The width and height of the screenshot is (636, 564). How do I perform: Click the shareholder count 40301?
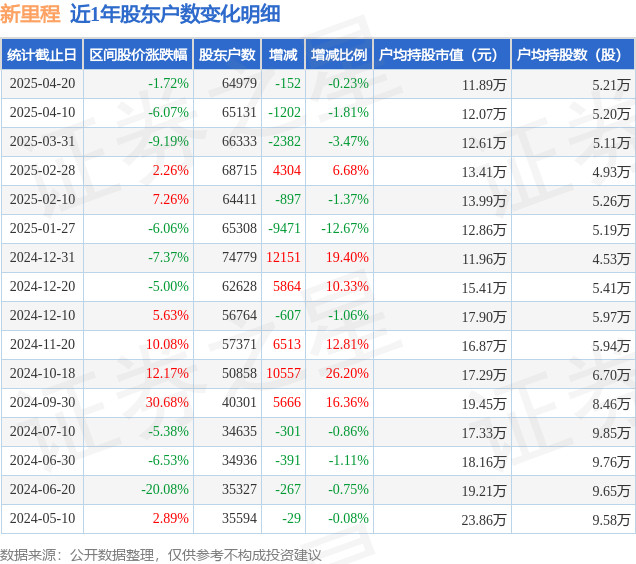(x=239, y=403)
